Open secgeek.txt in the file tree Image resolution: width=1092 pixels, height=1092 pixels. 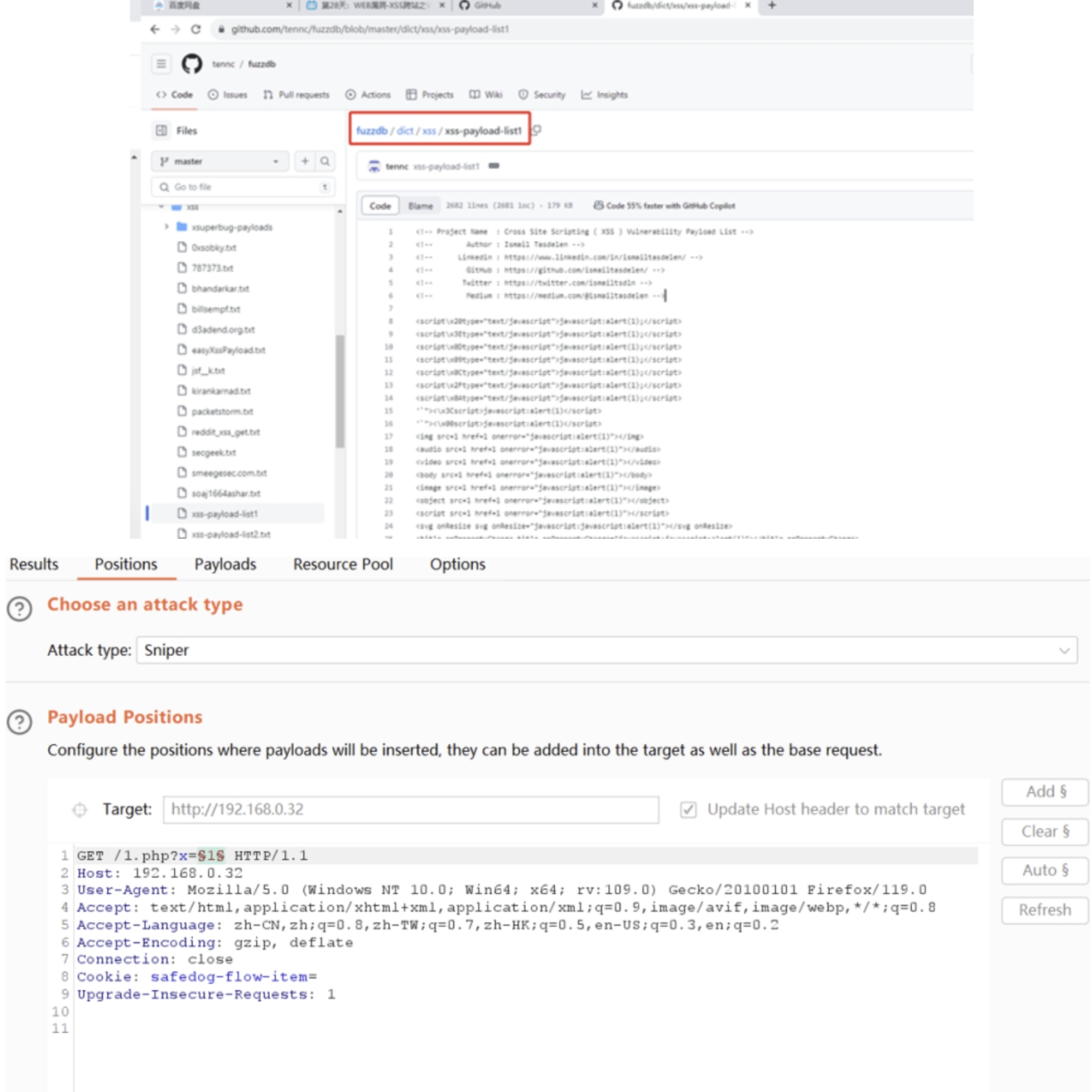[214, 453]
